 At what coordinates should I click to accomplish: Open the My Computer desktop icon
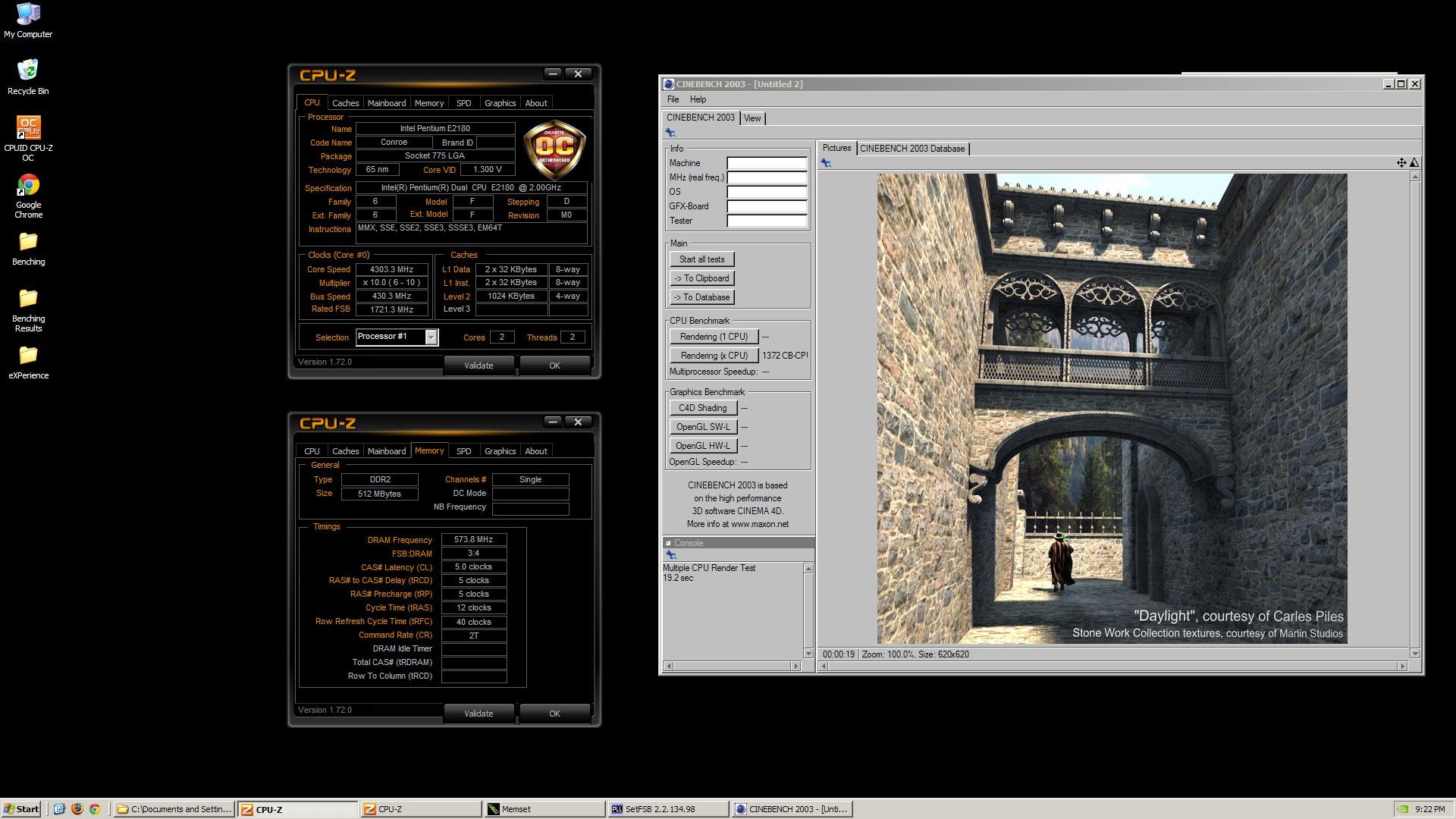pos(28,20)
